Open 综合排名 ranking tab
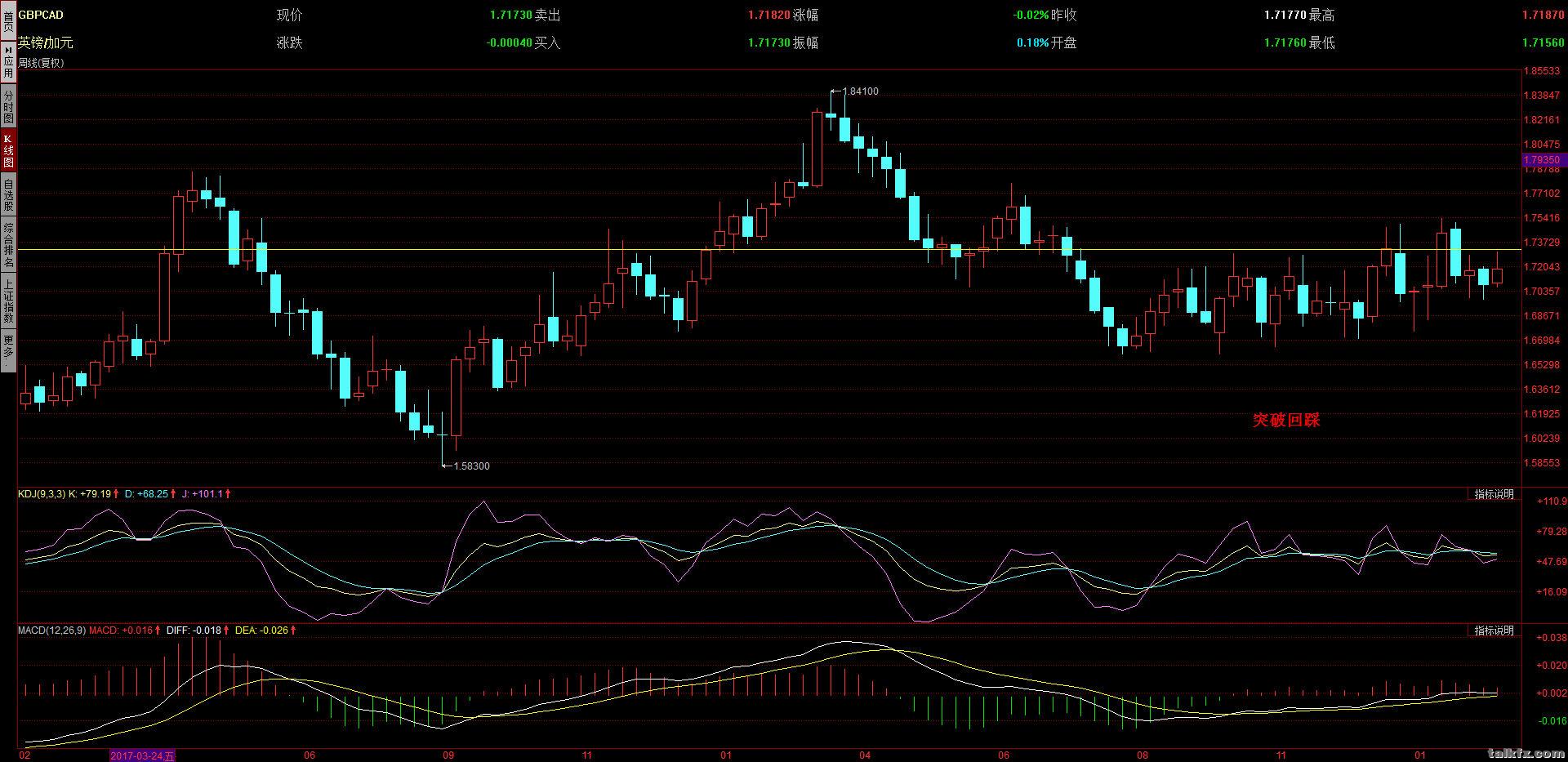 pyautogui.click(x=7, y=244)
